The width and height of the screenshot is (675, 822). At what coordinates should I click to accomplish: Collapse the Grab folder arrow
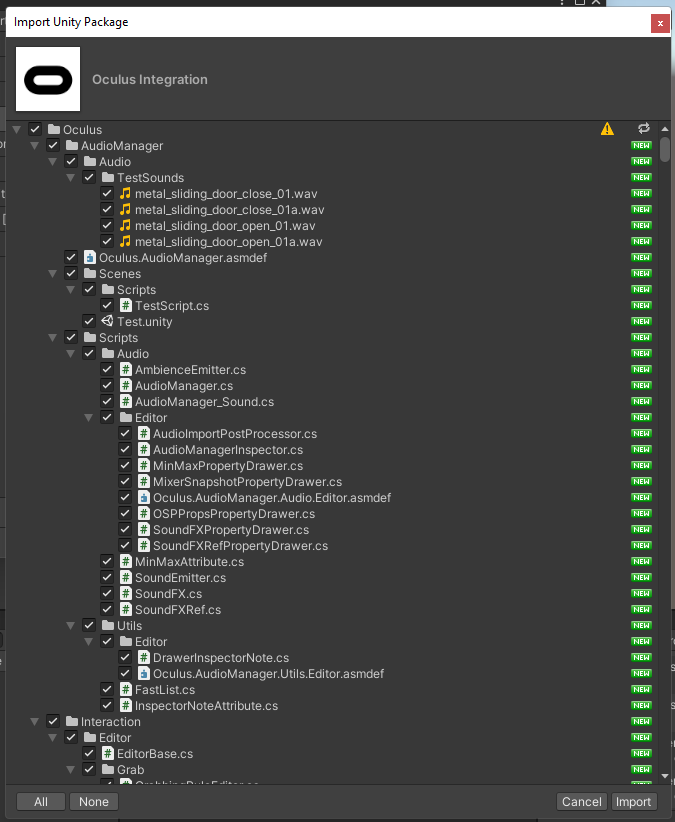coord(71,770)
